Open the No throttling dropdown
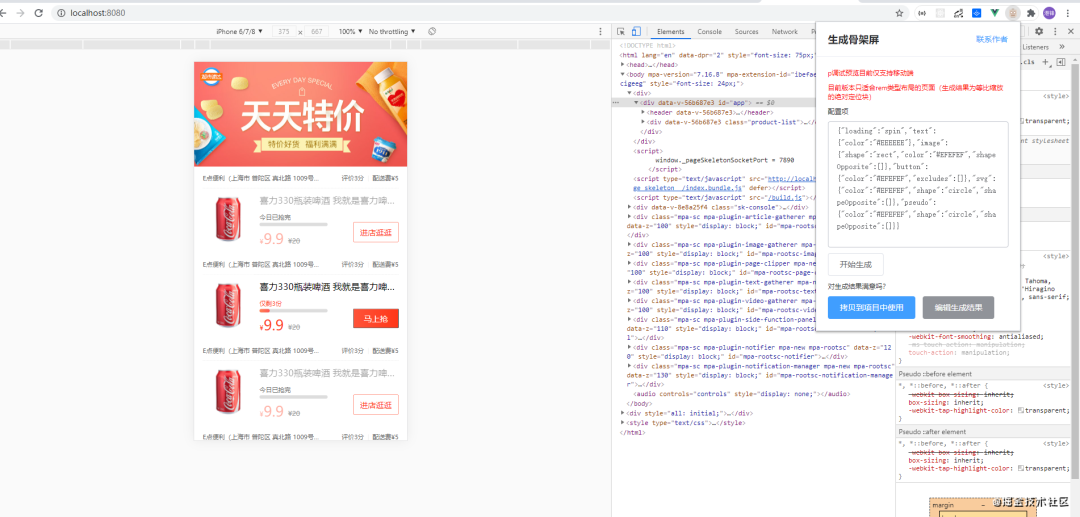The image size is (1080, 517). (x=392, y=32)
